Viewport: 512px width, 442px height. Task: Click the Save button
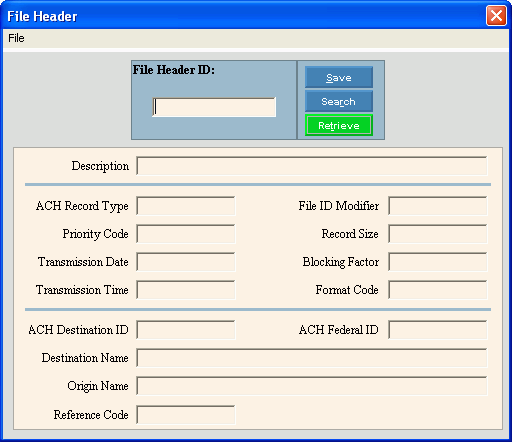[339, 77]
